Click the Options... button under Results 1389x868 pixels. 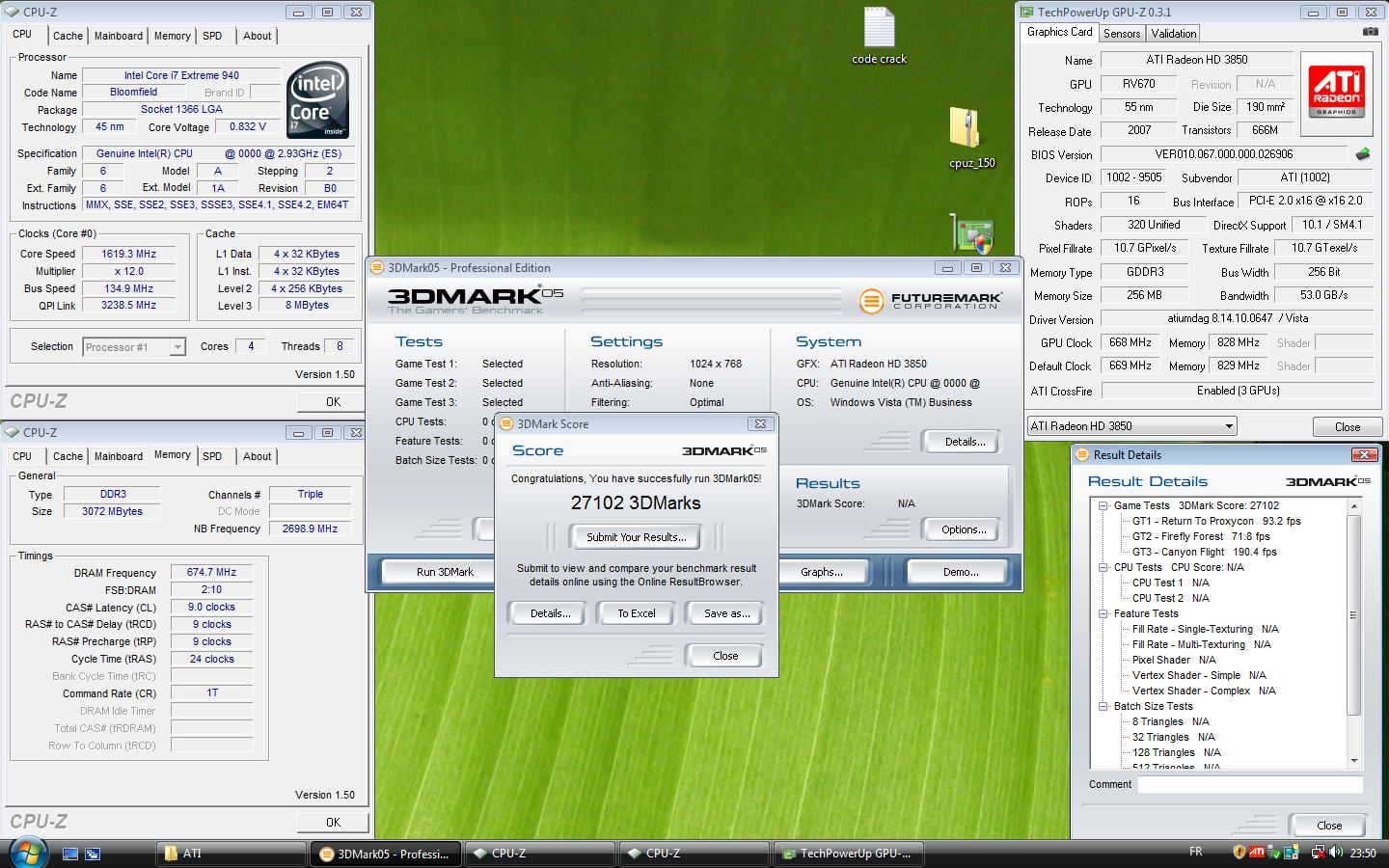pyautogui.click(x=964, y=529)
